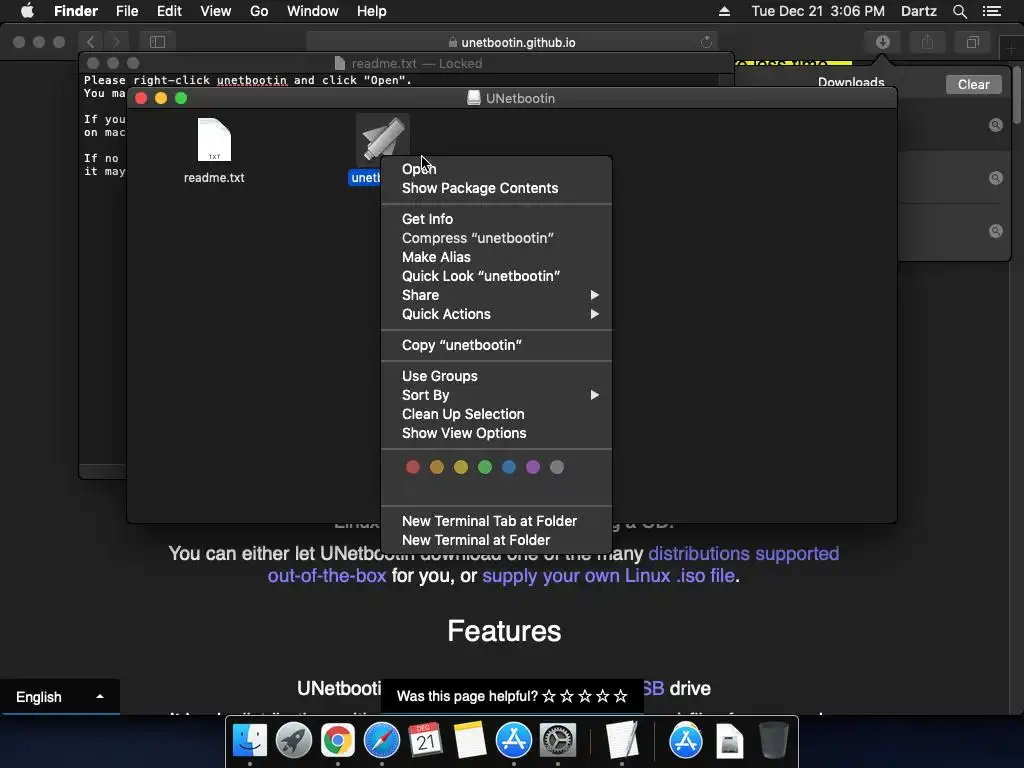The width and height of the screenshot is (1024, 768).
Task: Choose Open in context menu
Action: point(496,168)
